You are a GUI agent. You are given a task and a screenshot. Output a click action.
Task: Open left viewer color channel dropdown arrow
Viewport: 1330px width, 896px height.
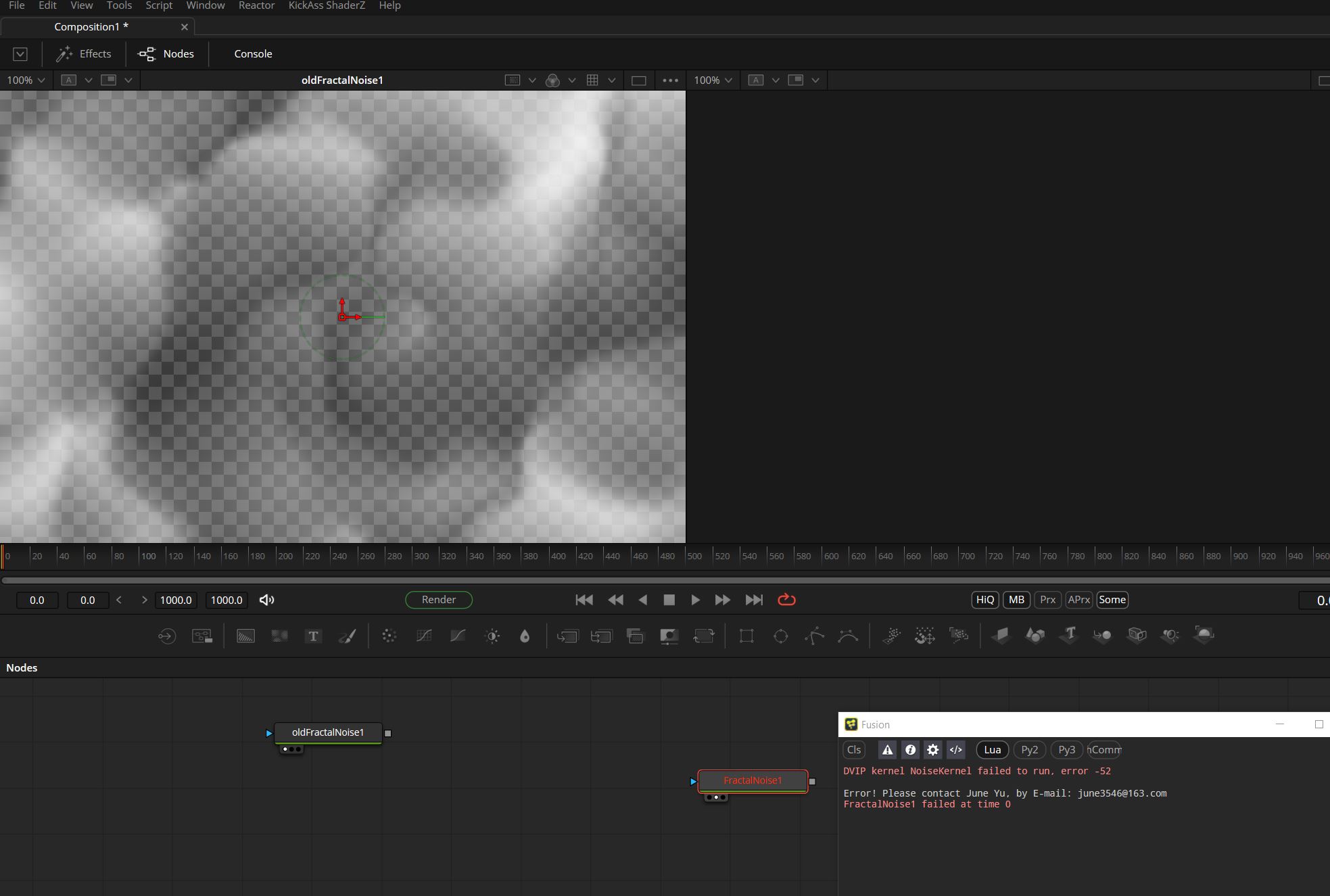(x=572, y=80)
